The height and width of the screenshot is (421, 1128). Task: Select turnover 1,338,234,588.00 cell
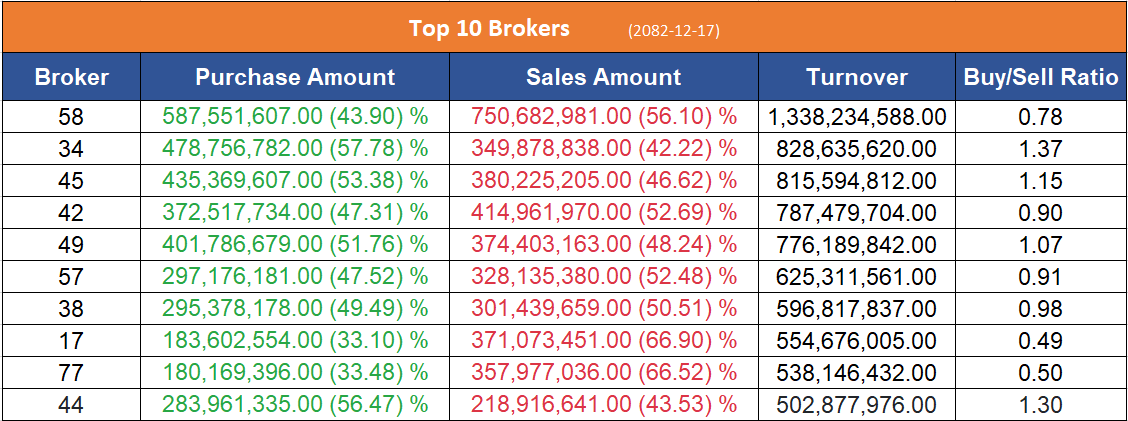click(857, 117)
